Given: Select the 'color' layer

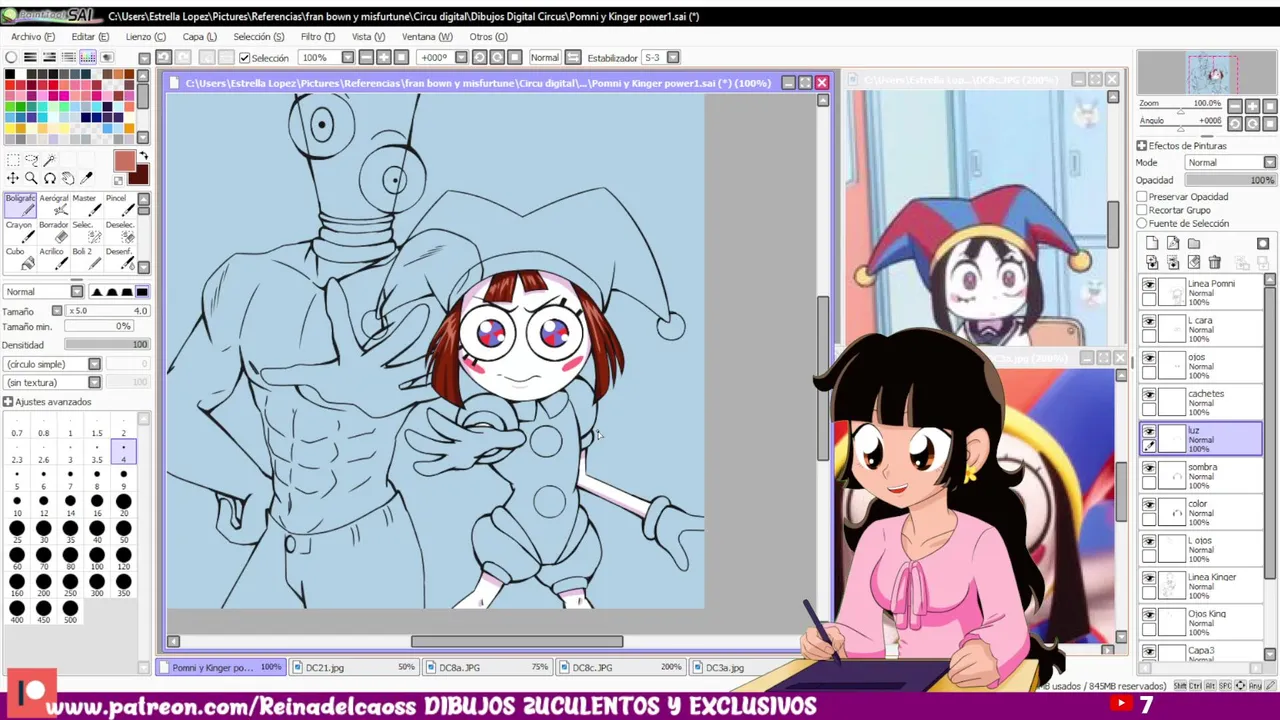Looking at the screenshot, I should pos(1201,512).
